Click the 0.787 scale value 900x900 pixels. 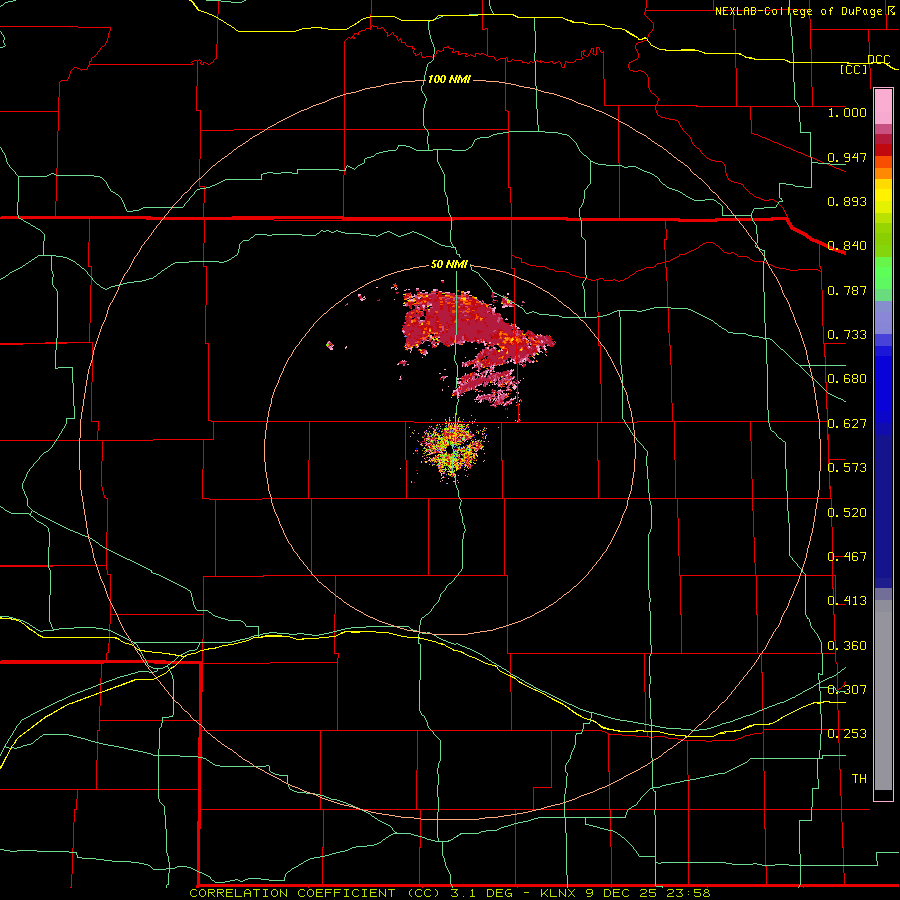847,290
